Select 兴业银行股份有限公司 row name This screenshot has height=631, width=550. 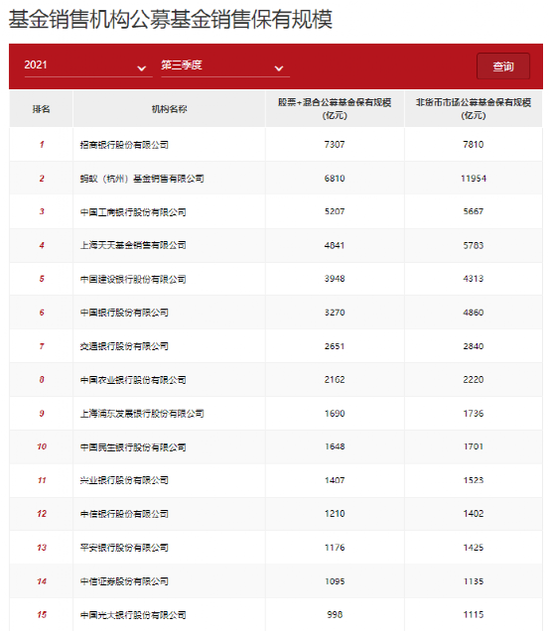pyautogui.click(x=124, y=480)
